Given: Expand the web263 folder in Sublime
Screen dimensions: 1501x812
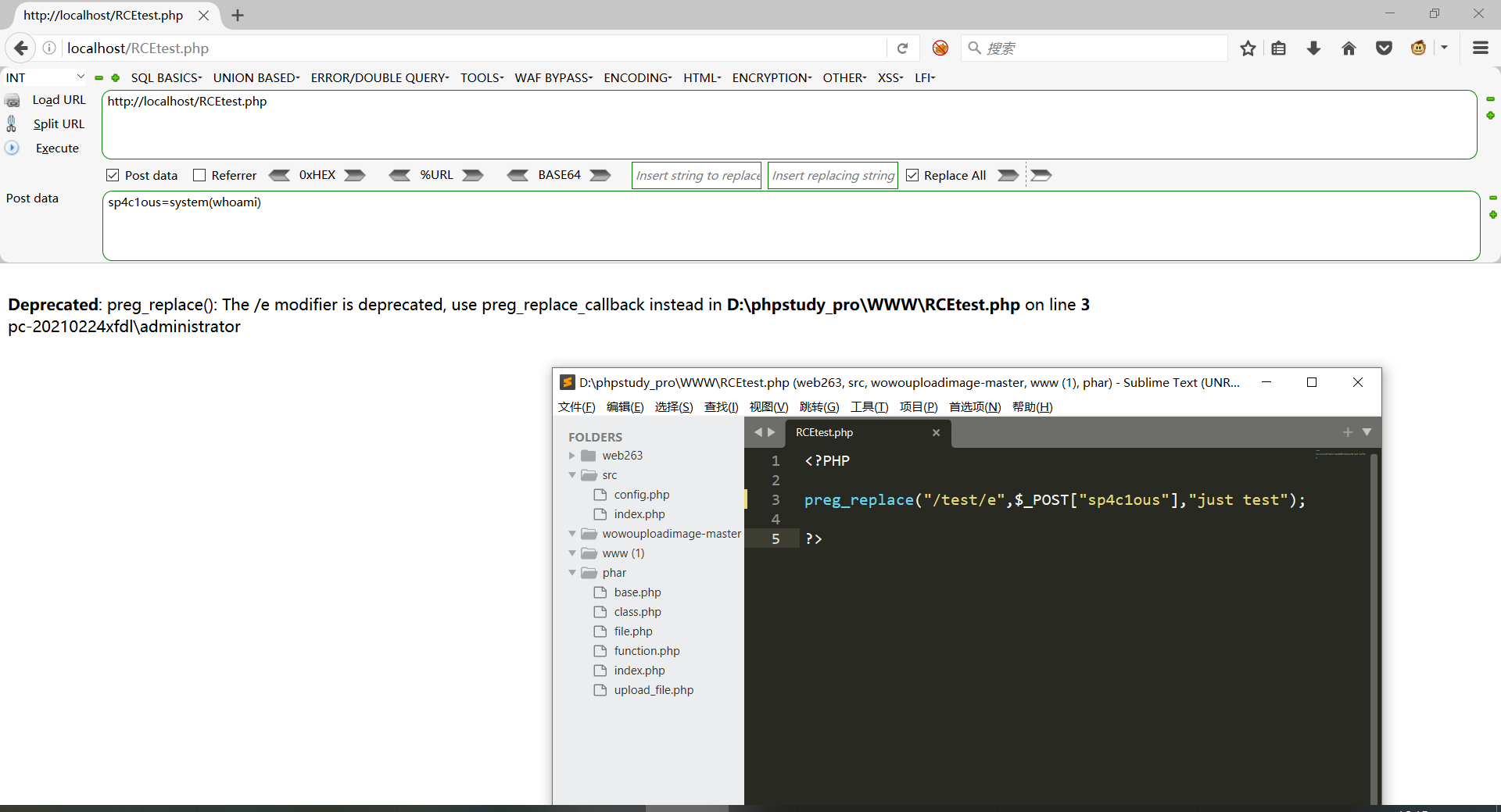Looking at the screenshot, I should [x=572, y=456].
